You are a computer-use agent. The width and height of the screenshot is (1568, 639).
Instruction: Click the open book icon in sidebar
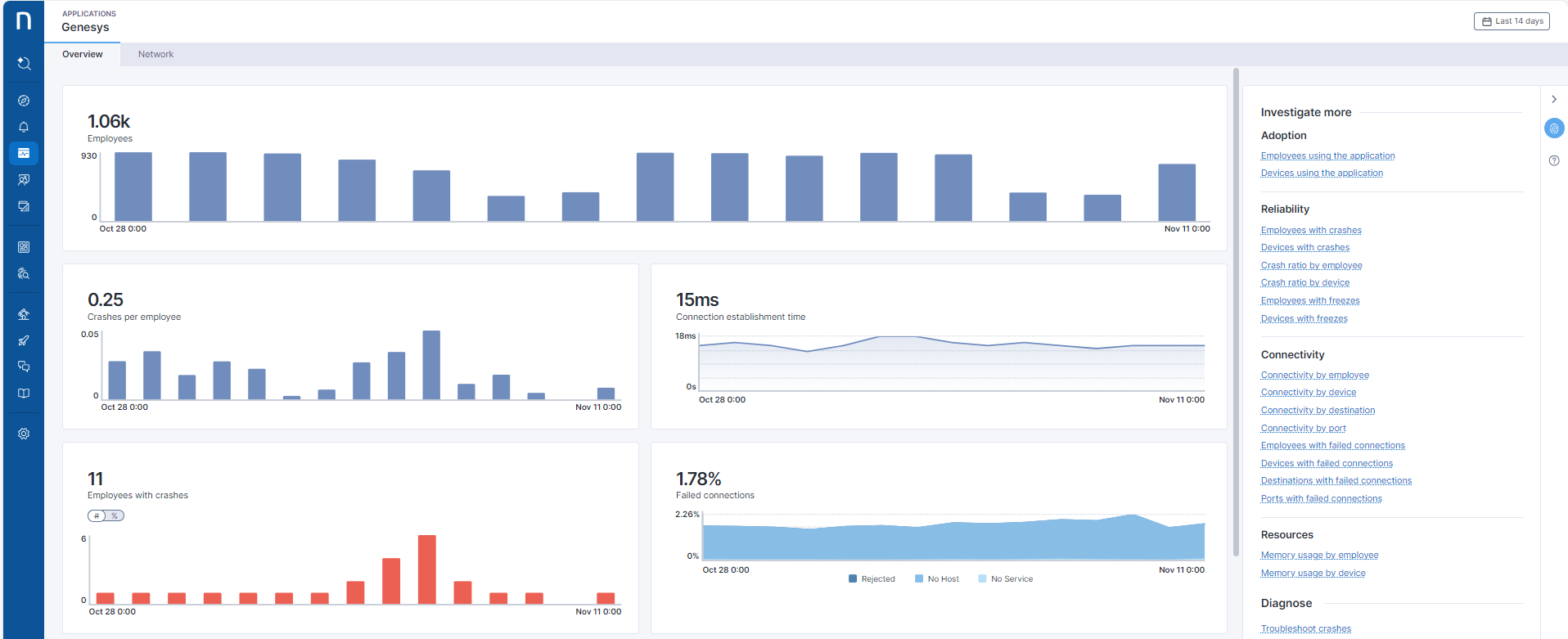click(24, 394)
